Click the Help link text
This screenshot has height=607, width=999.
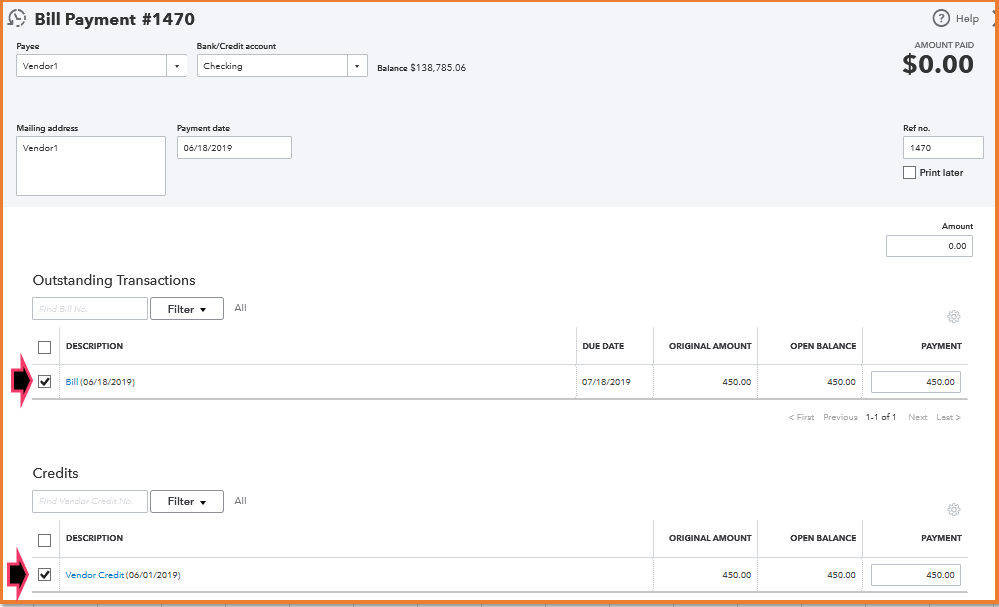tap(967, 18)
